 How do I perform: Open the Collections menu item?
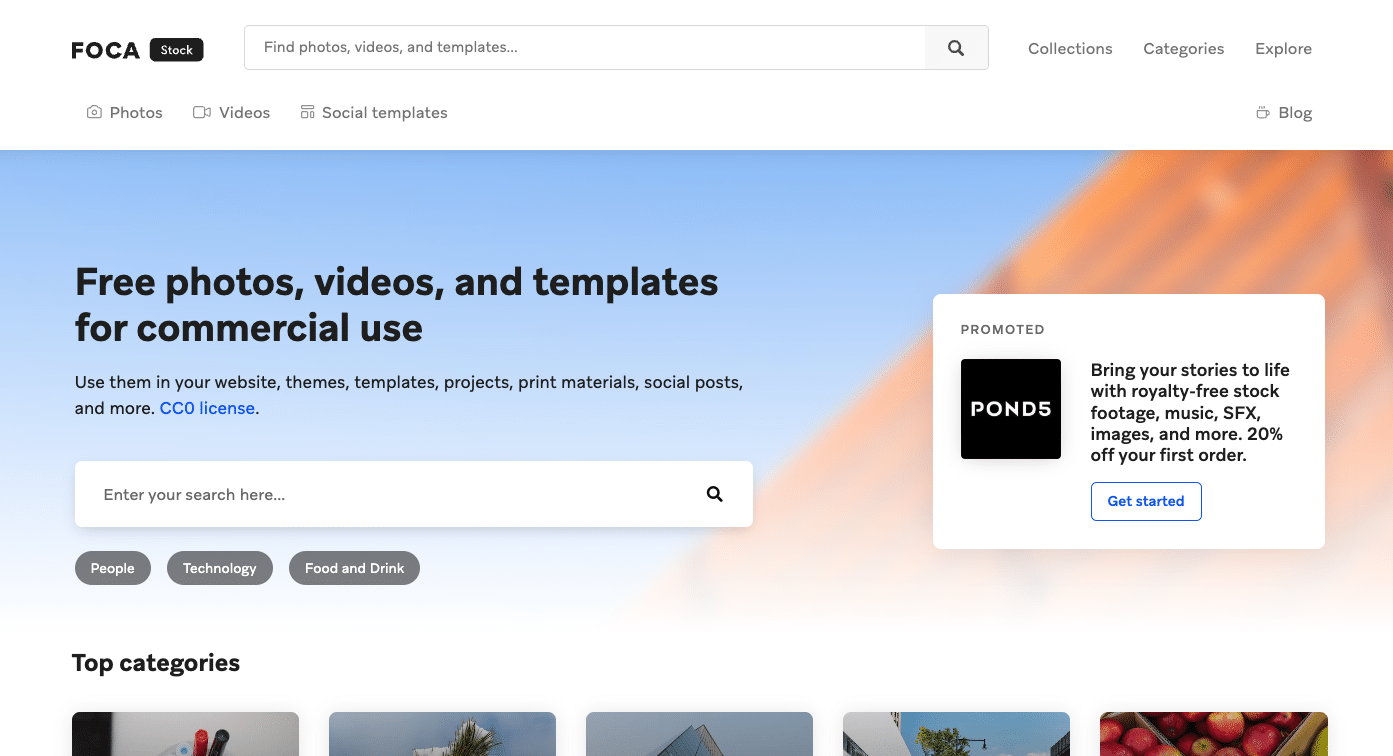1070,49
